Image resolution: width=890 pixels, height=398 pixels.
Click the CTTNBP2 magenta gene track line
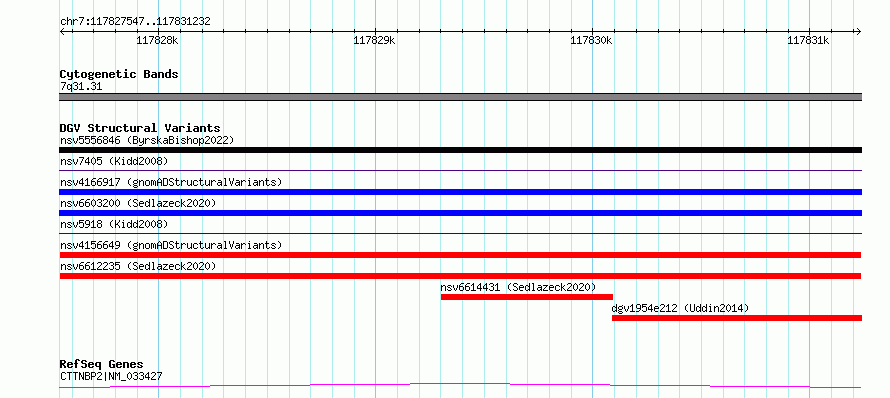point(460,386)
